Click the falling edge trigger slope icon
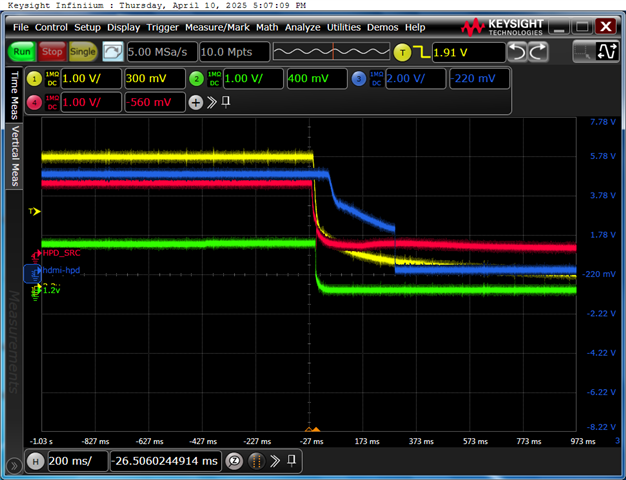 pyautogui.click(x=421, y=52)
